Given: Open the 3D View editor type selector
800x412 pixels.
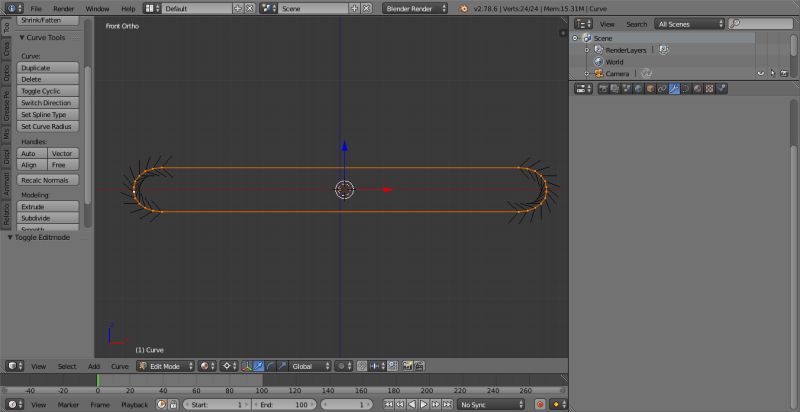Looking at the screenshot, I should [14, 366].
